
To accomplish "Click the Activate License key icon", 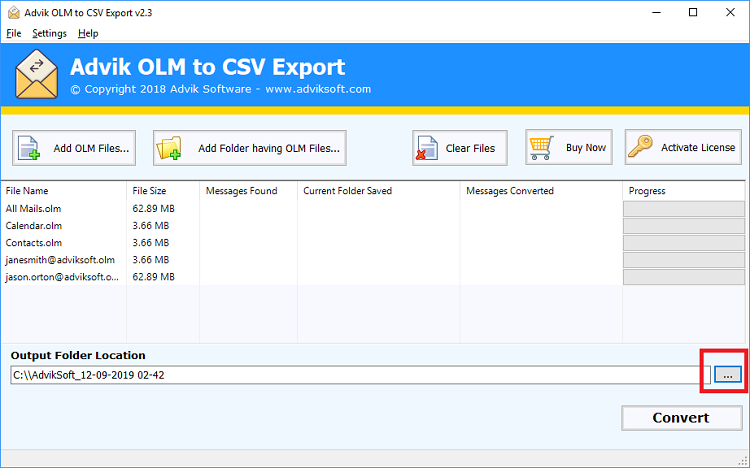I will coord(641,147).
